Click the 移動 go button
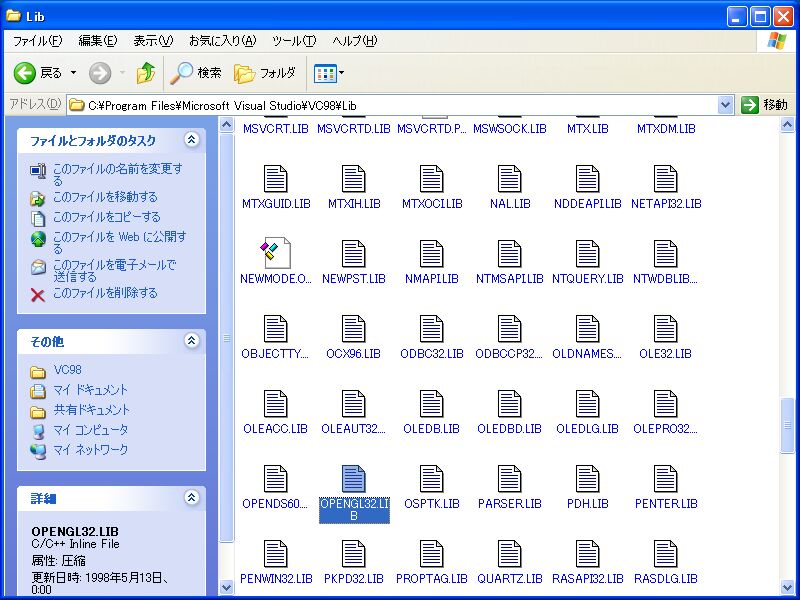 pos(764,105)
